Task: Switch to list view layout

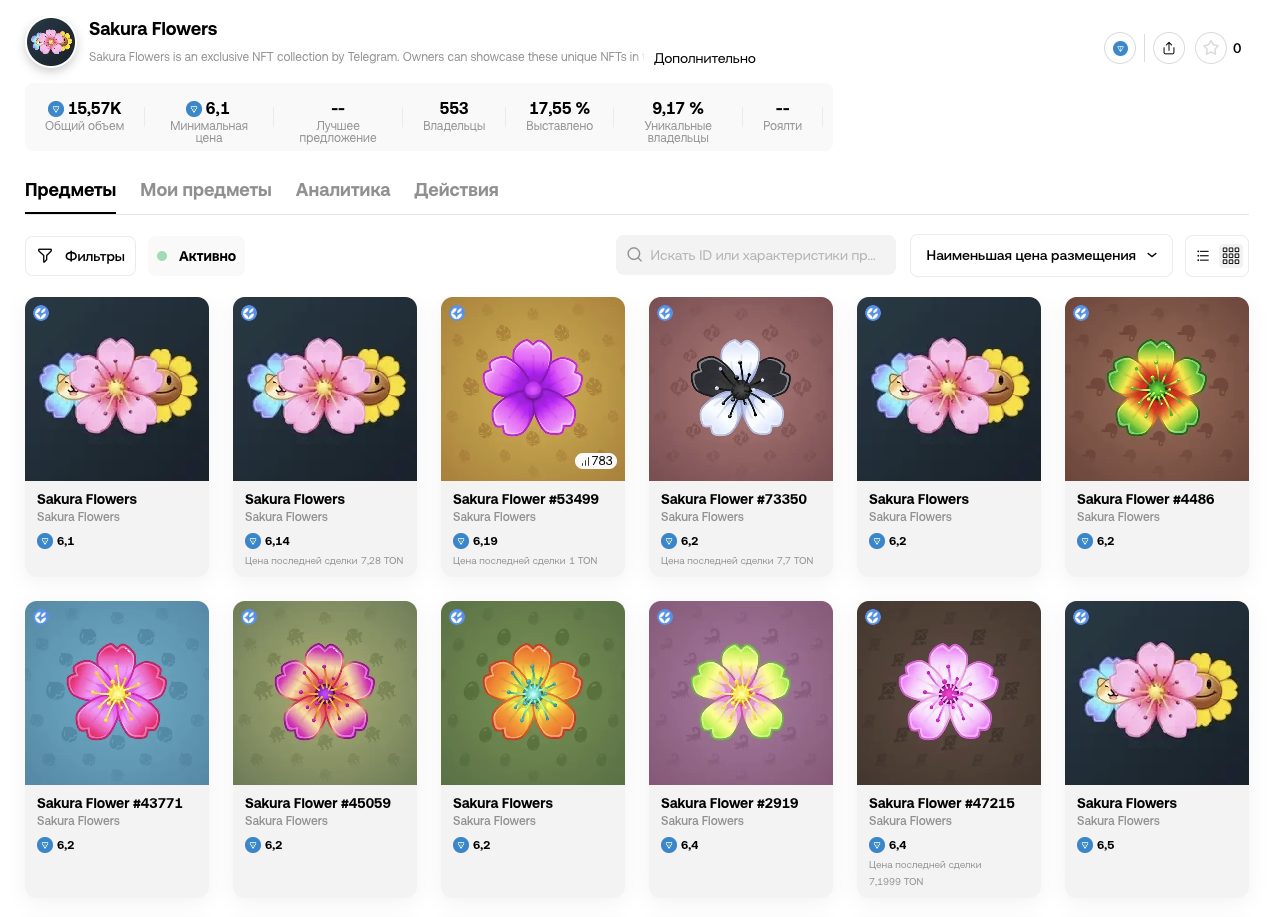Action: 1203,256
